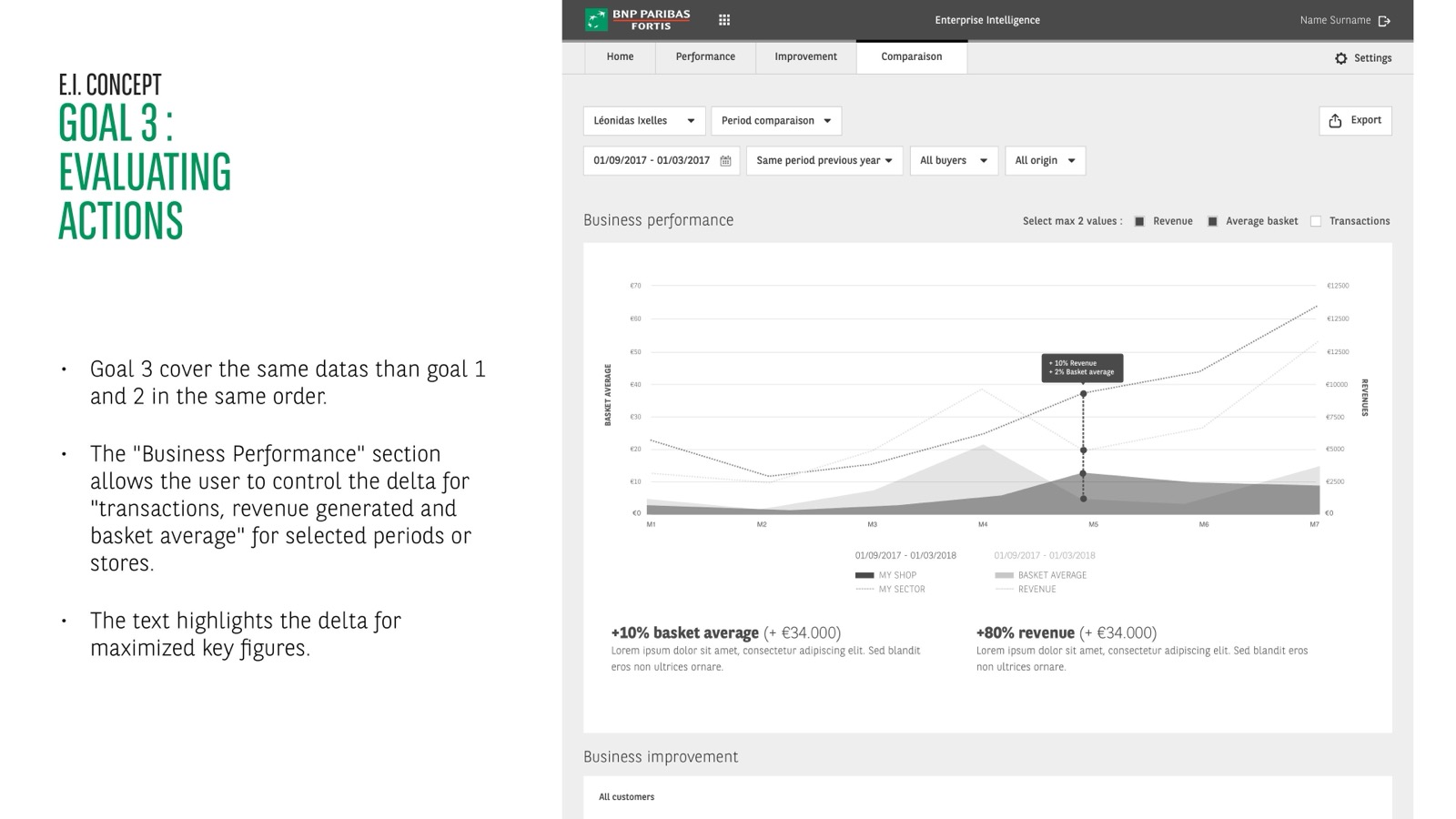
Task: Expand the Léonidas Ixelles store dropdown
Action: tap(643, 121)
